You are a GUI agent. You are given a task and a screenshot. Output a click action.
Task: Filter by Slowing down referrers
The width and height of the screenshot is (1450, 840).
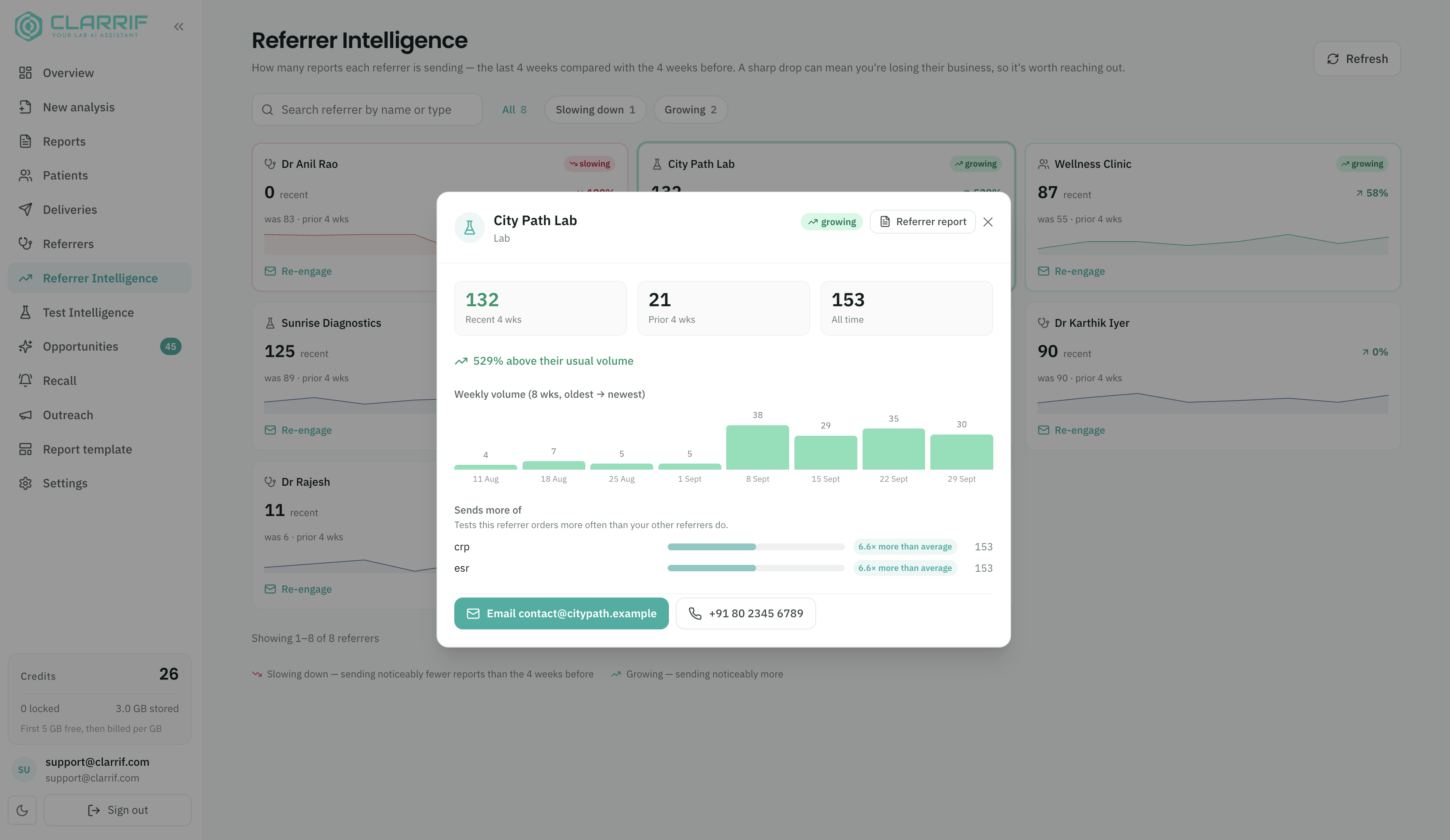595,110
